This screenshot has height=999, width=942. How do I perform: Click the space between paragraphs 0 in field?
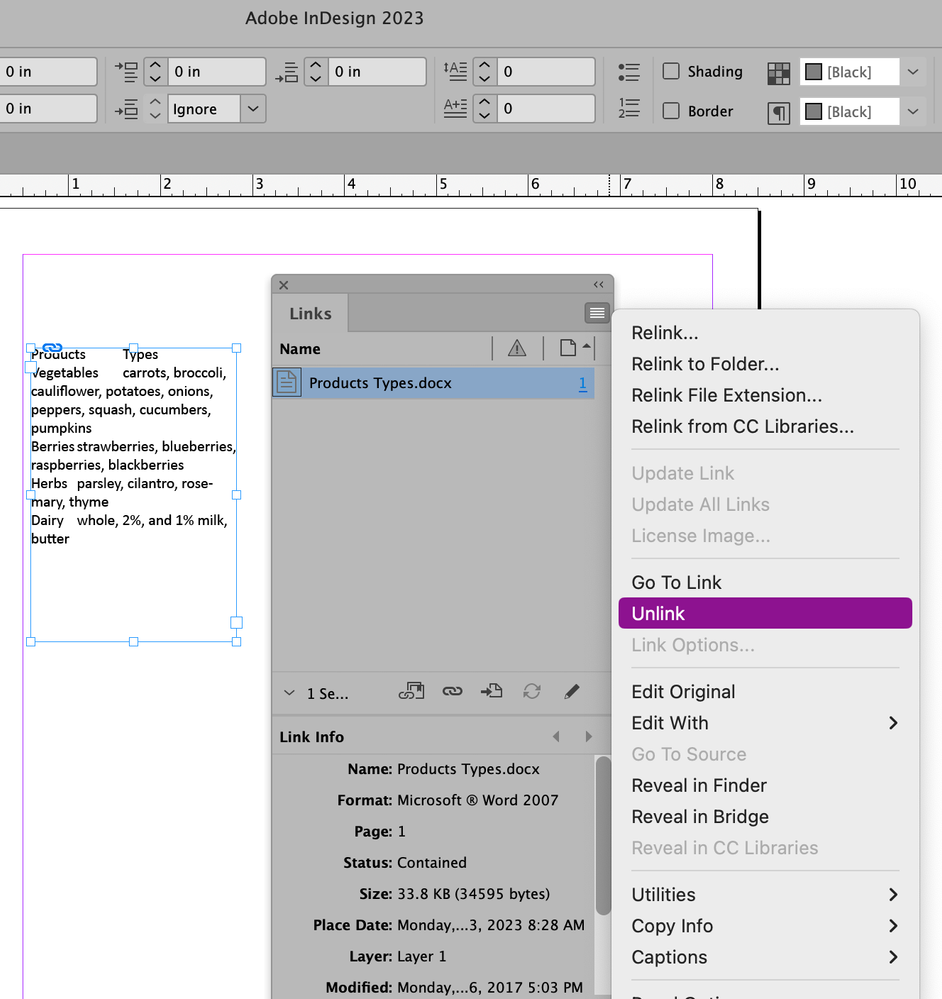tap(377, 71)
